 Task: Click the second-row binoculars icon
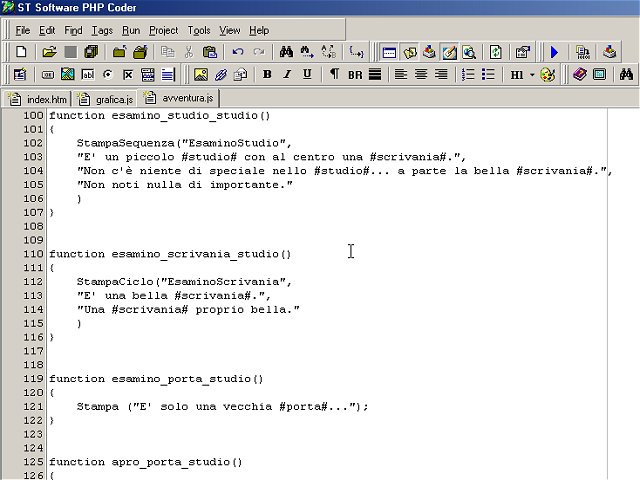pos(626,74)
